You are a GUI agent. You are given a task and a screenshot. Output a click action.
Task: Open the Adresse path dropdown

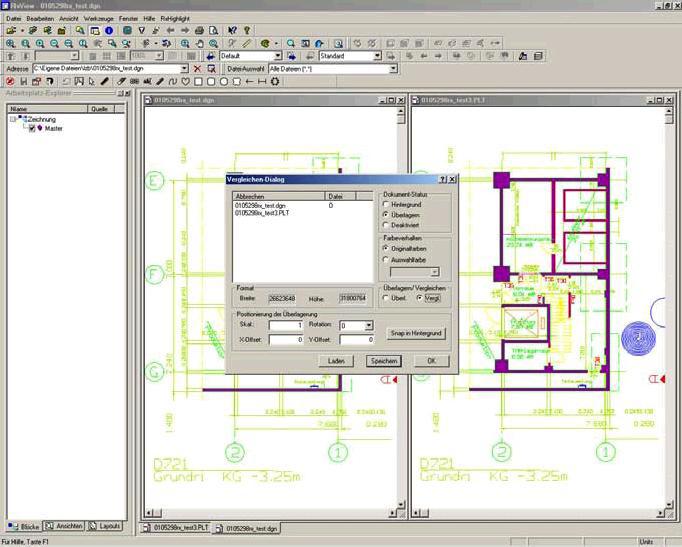pyautogui.click(x=184, y=69)
